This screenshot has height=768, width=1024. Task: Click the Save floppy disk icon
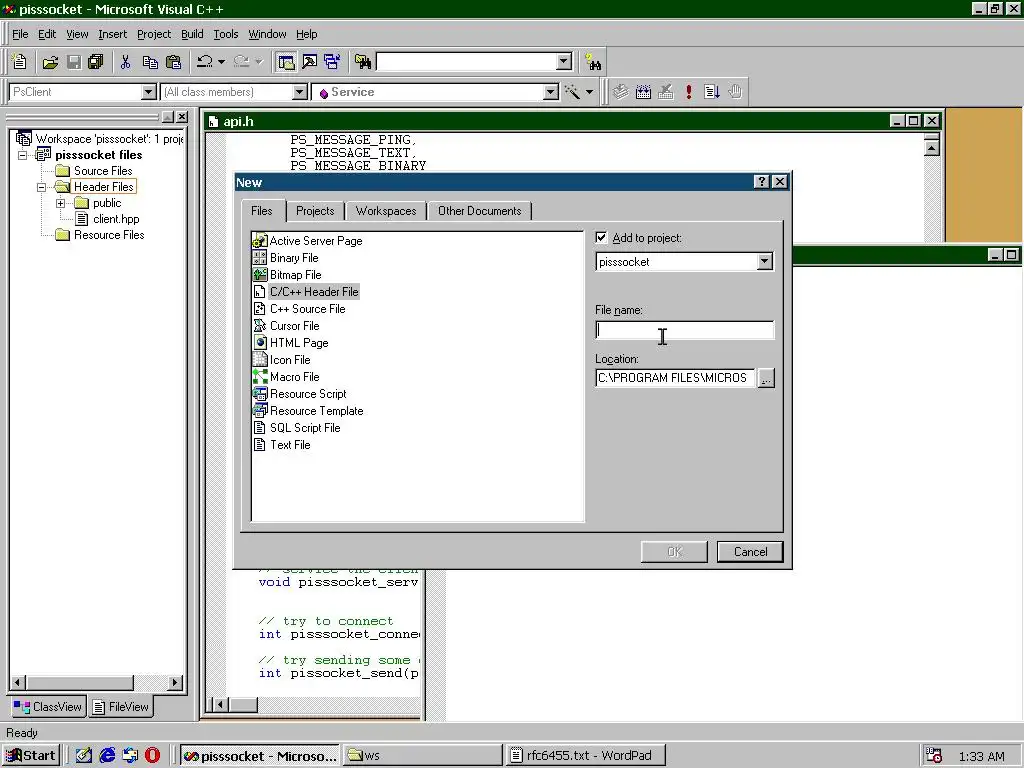pos(74,62)
